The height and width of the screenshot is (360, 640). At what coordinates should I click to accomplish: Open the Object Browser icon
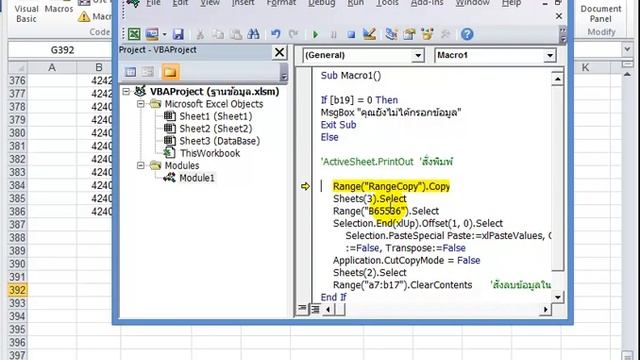(x=427, y=34)
